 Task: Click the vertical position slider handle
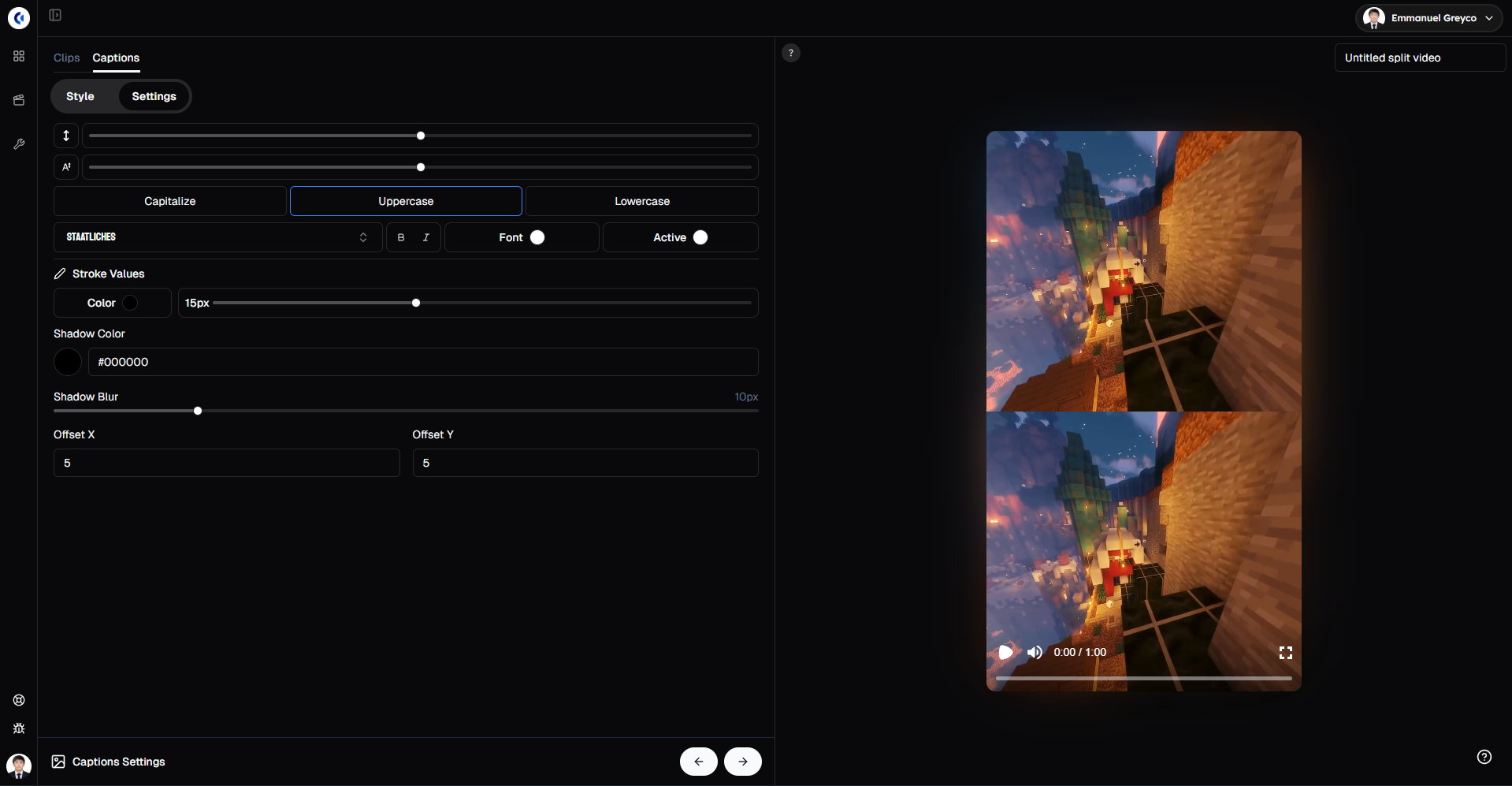(421, 136)
